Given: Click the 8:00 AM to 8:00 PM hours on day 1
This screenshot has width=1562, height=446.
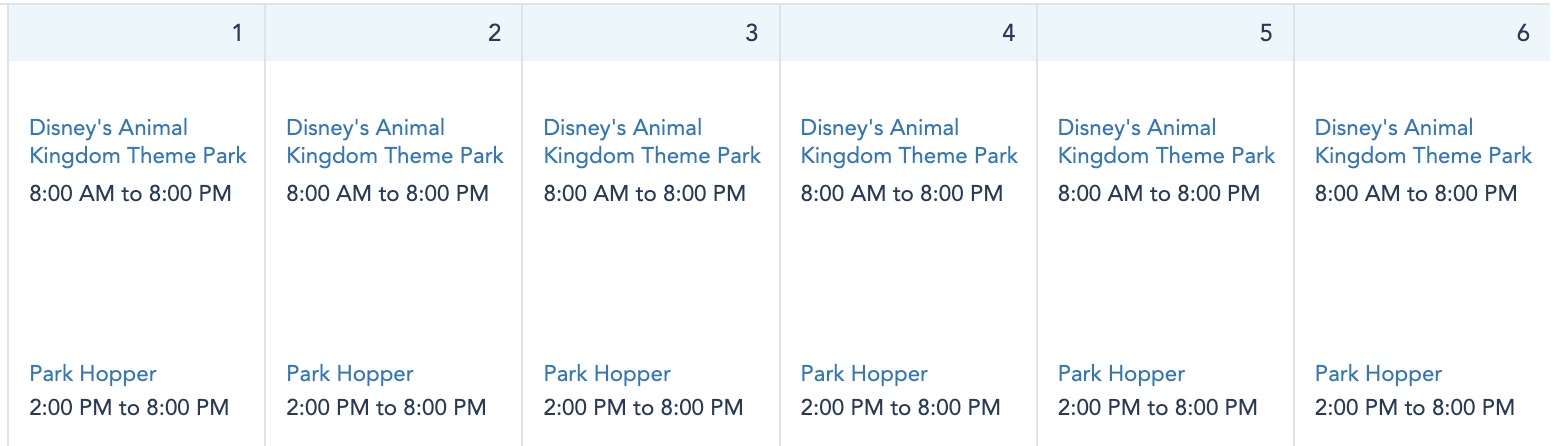Looking at the screenshot, I should [130, 193].
